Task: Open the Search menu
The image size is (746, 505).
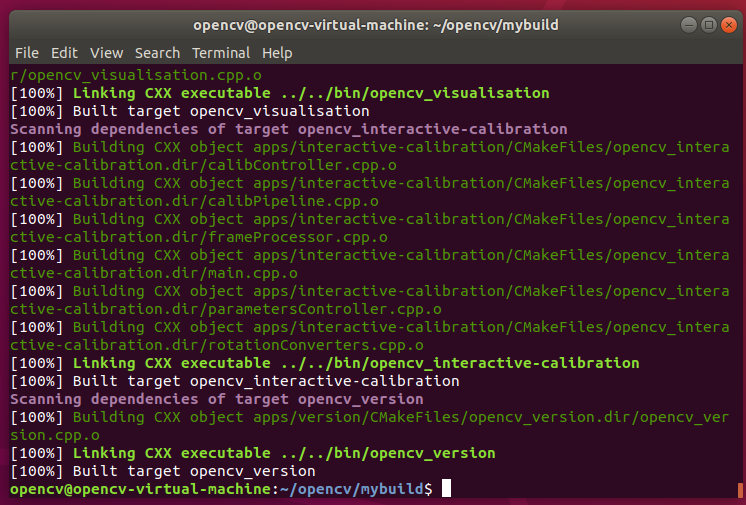Action: (157, 53)
